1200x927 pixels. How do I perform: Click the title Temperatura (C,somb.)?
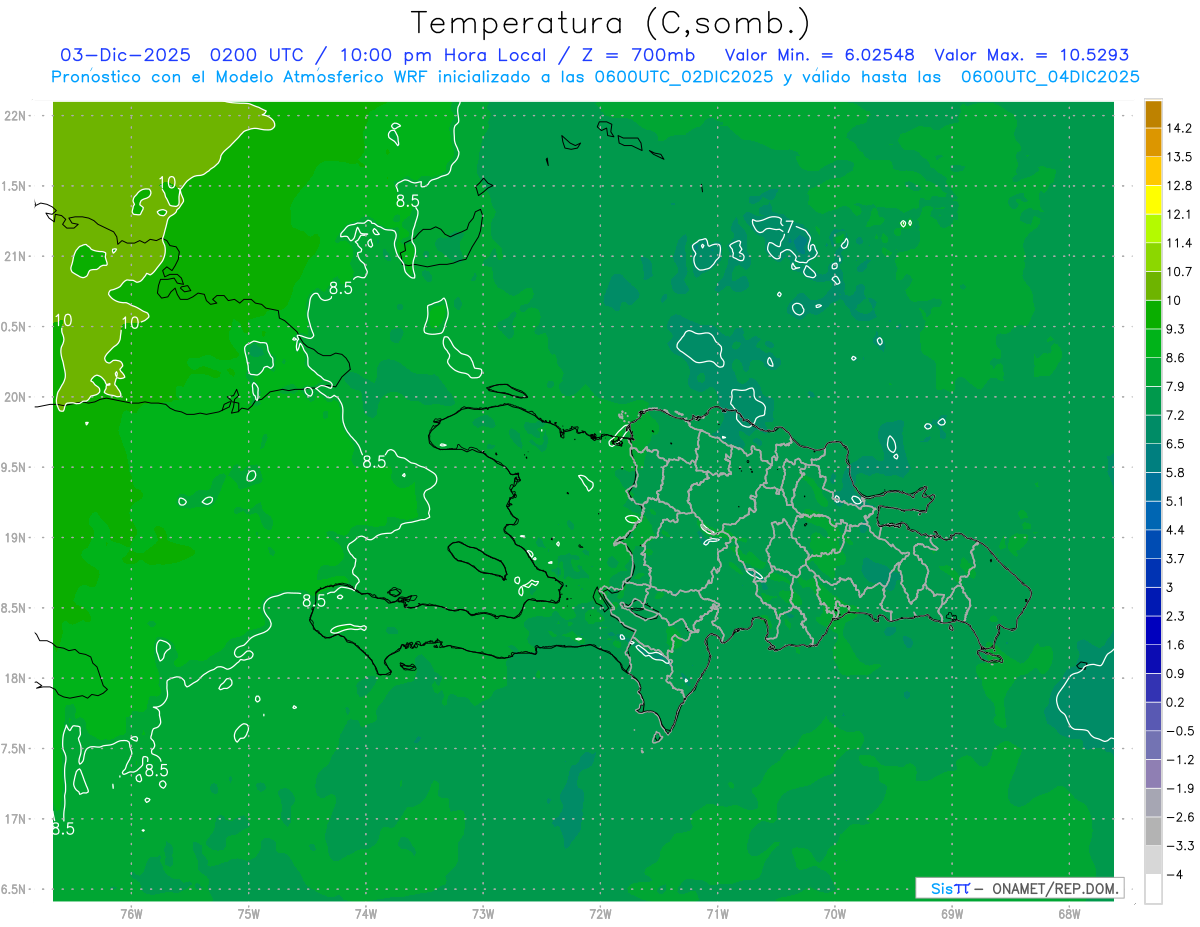(x=611, y=23)
